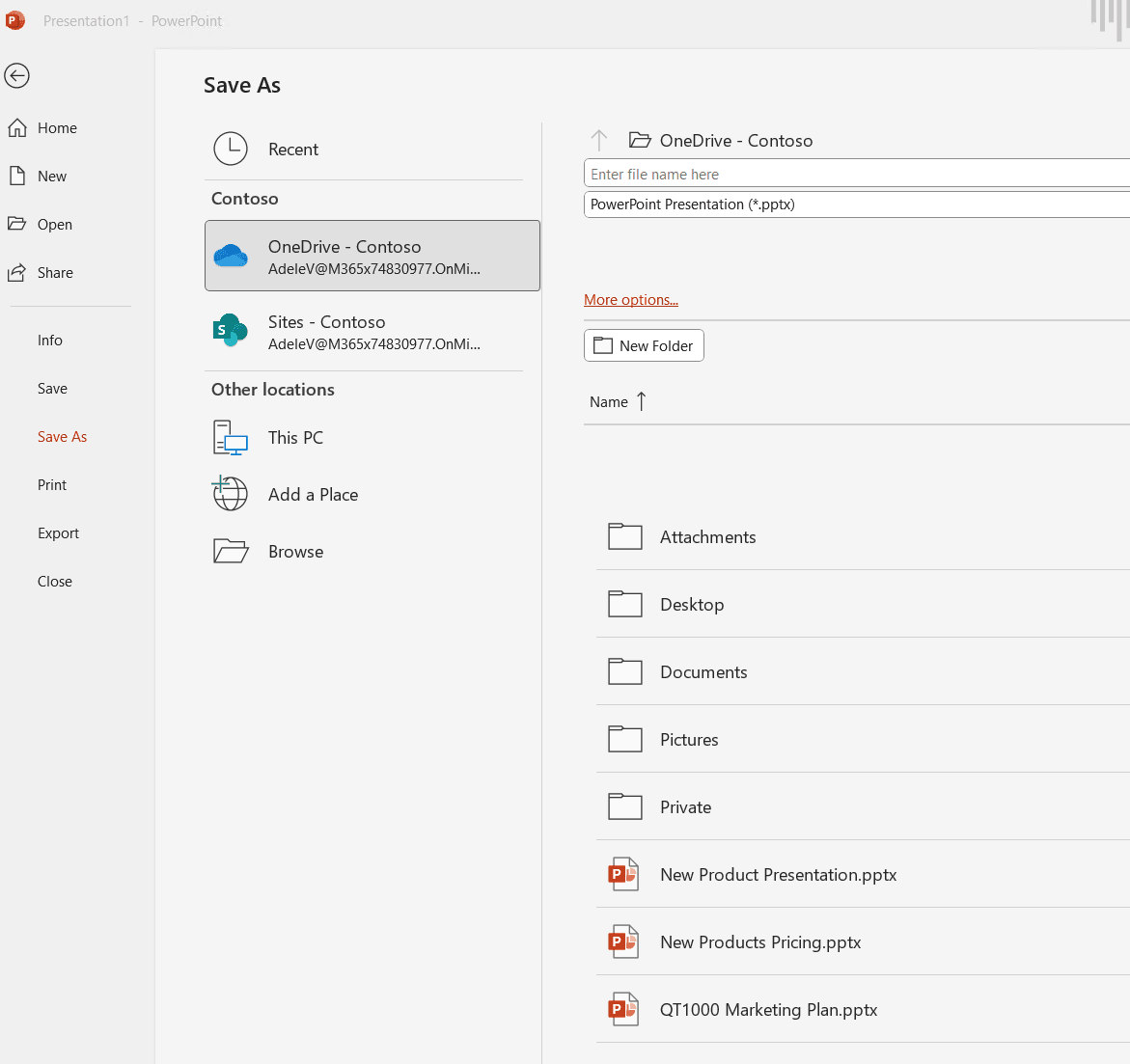Open the Share menu item
The height and width of the screenshot is (1064, 1130).
55,273
